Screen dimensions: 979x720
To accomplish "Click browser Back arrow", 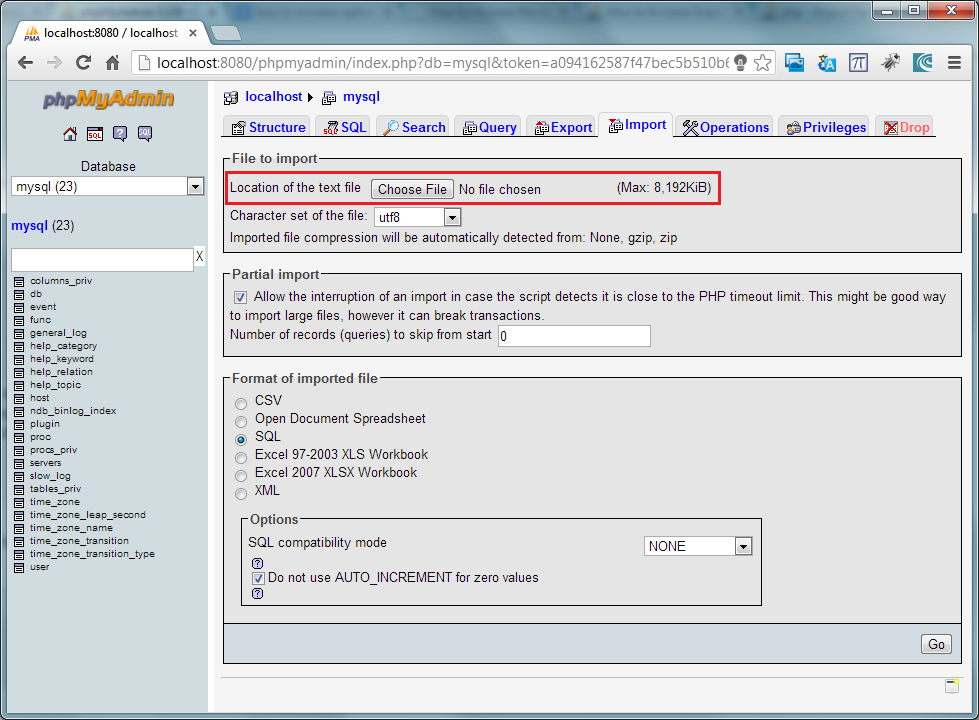I will tap(26, 62).
